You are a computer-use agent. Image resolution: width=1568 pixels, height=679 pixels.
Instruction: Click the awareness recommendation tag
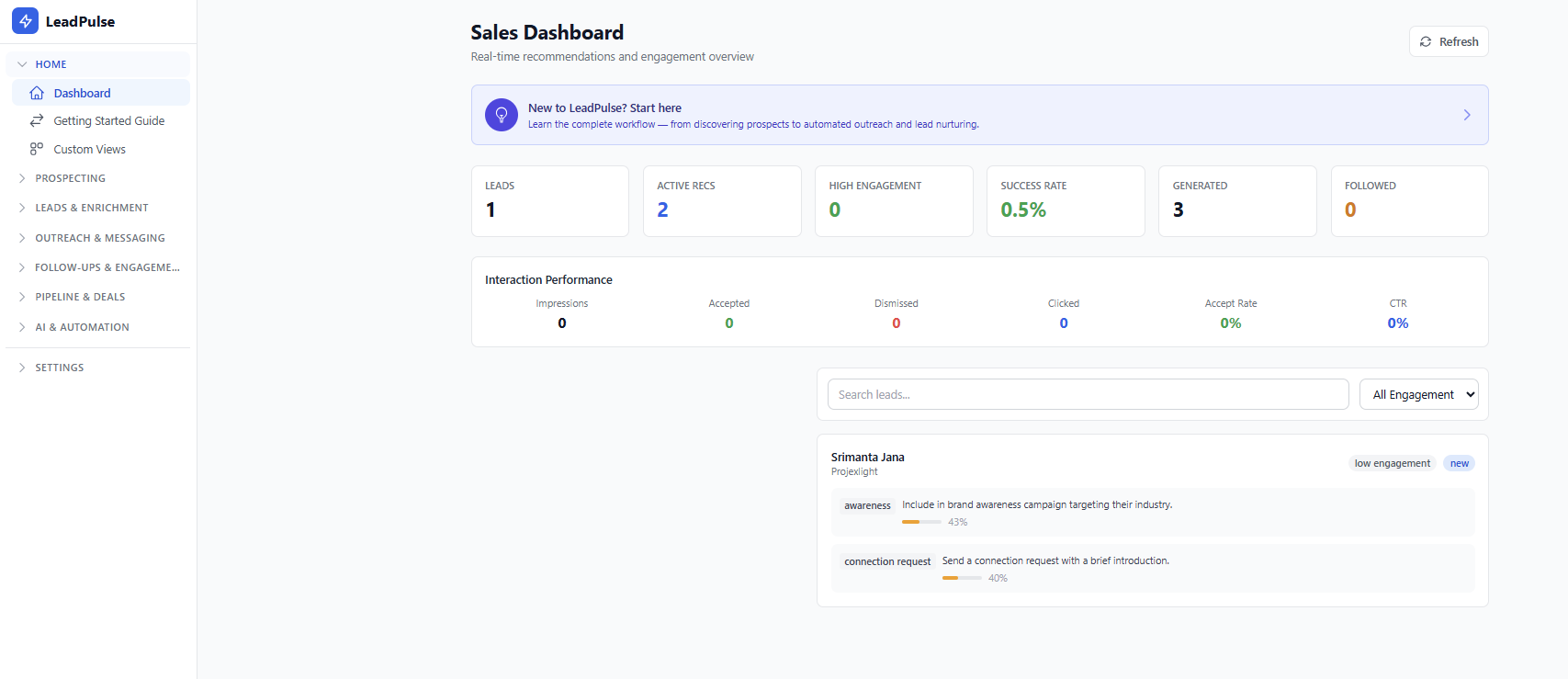pos(867,505)
